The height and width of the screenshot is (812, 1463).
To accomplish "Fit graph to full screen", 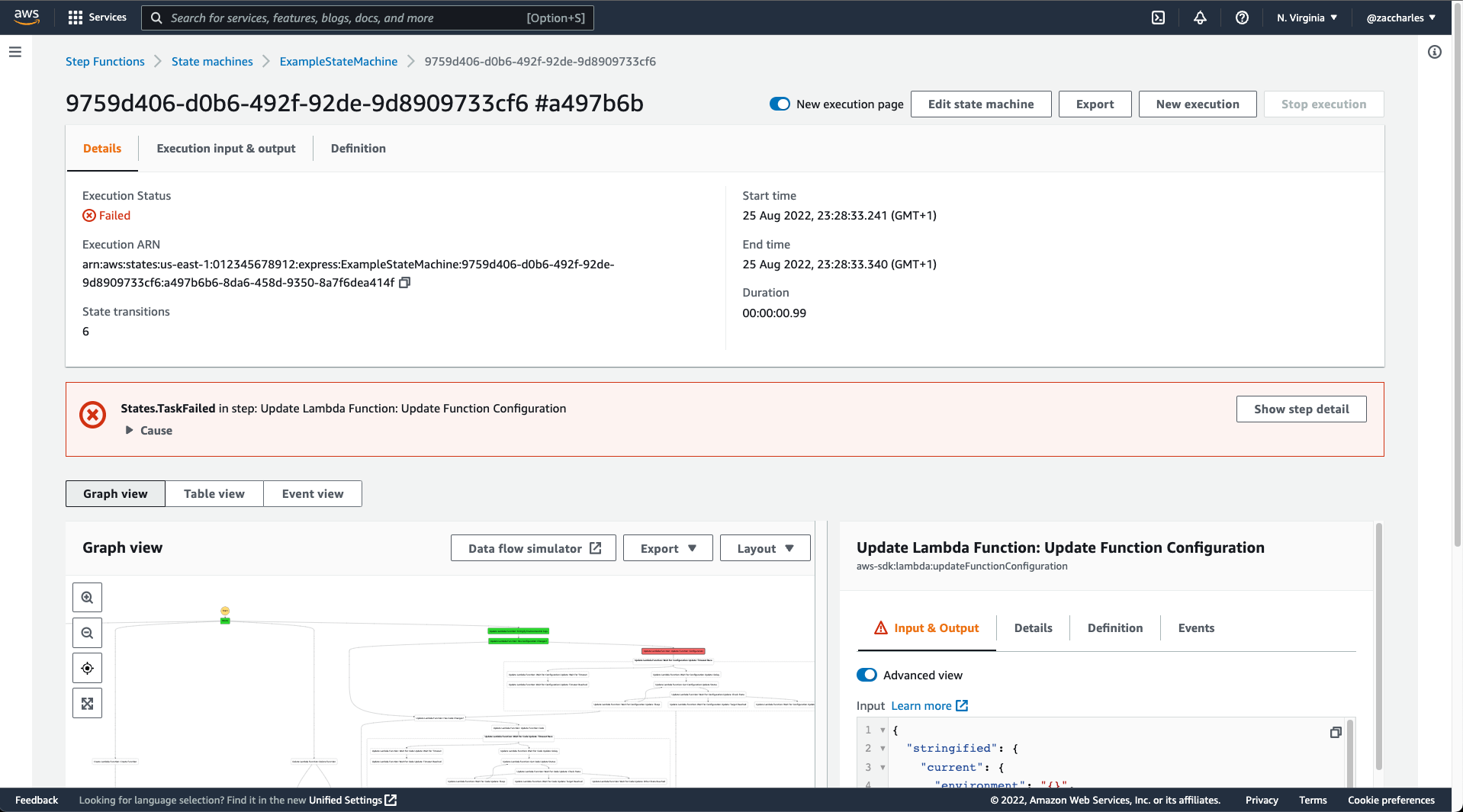I will (87, 703).
